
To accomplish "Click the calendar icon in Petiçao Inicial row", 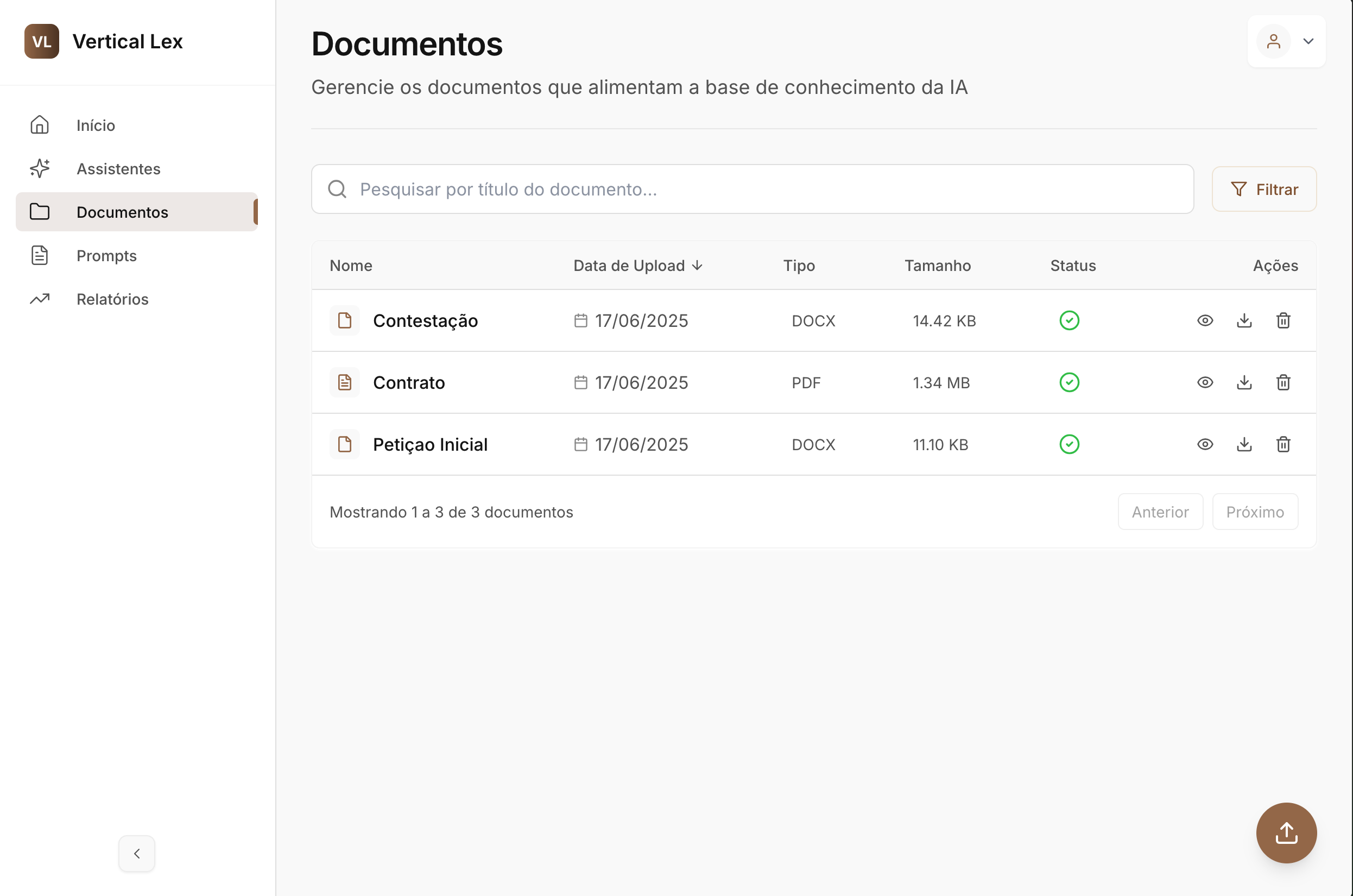I will click(580, 444).
